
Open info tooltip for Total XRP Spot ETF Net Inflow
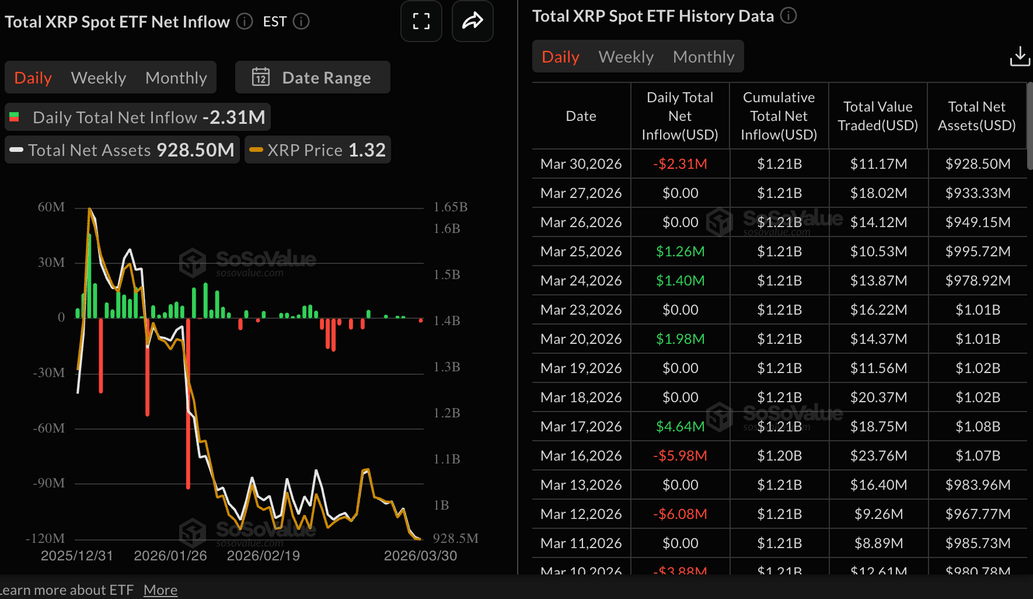[243, 20]
